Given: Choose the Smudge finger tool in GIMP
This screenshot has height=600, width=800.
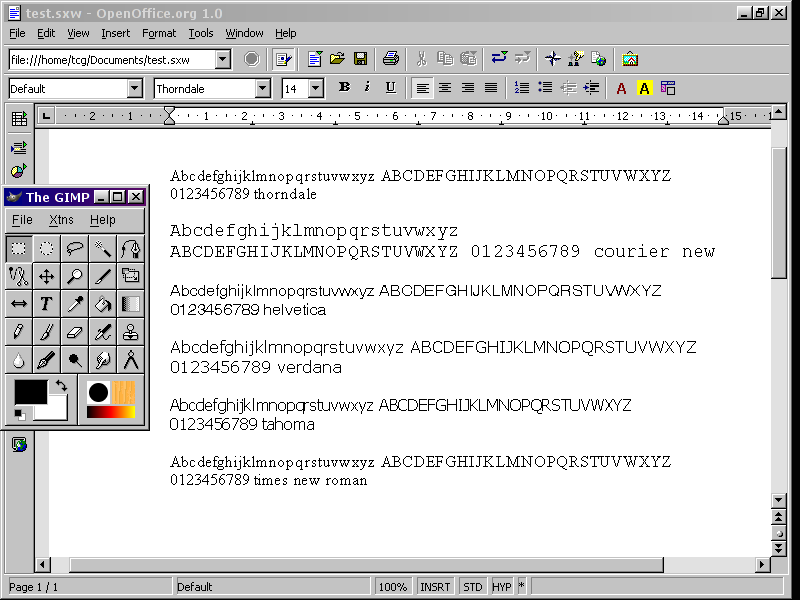Looking at the screenshot, I should point(103,361).
